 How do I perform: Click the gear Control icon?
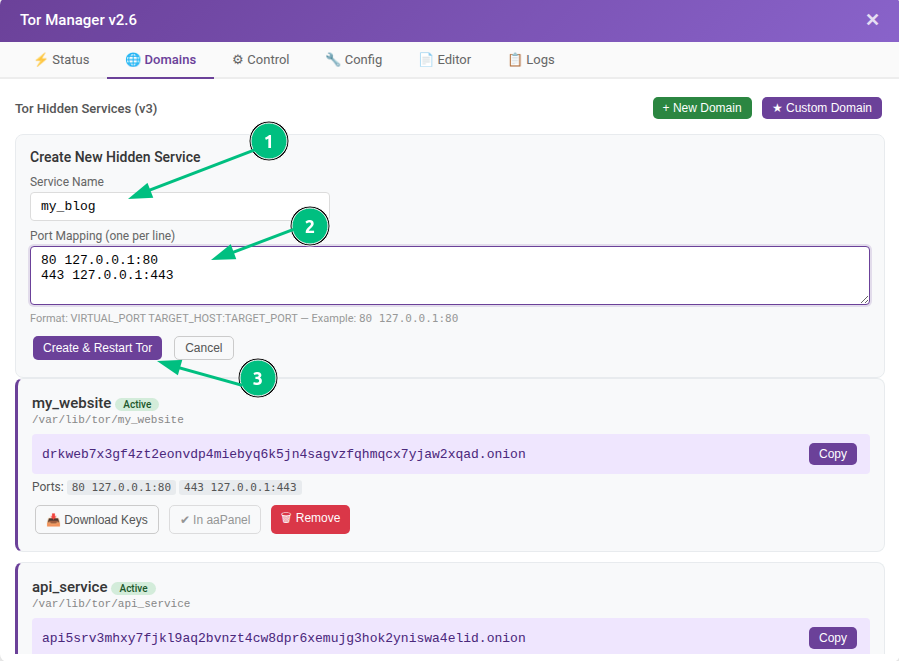pos(237,60)
